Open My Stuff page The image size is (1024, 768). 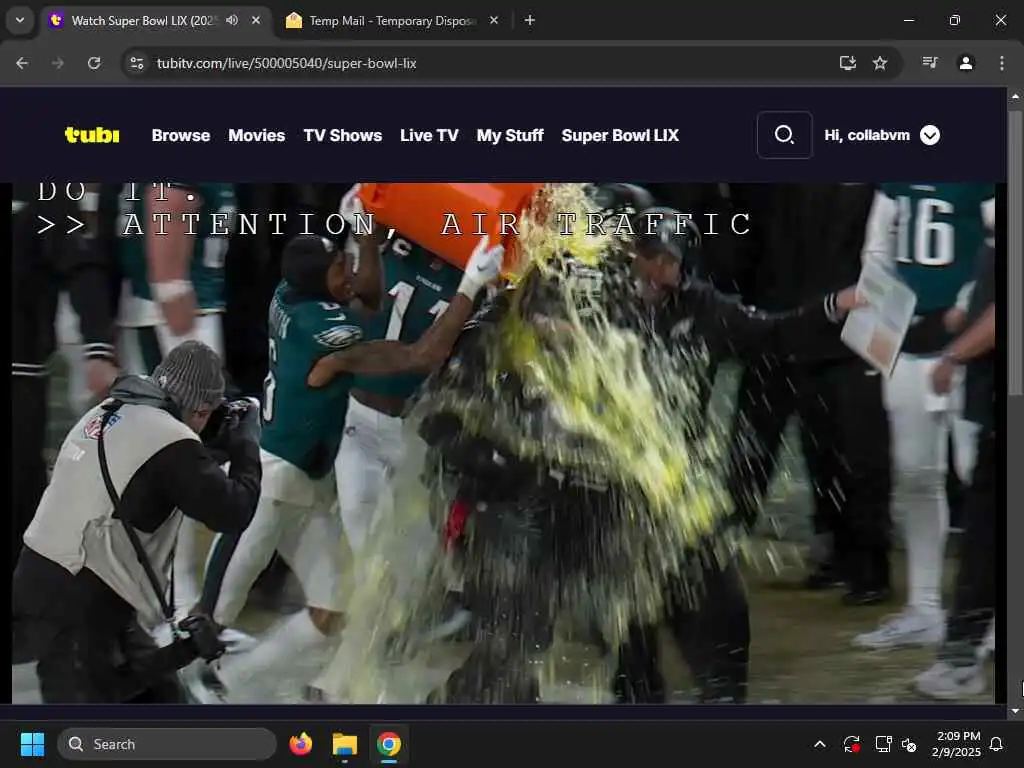click(x=510, y=135)
